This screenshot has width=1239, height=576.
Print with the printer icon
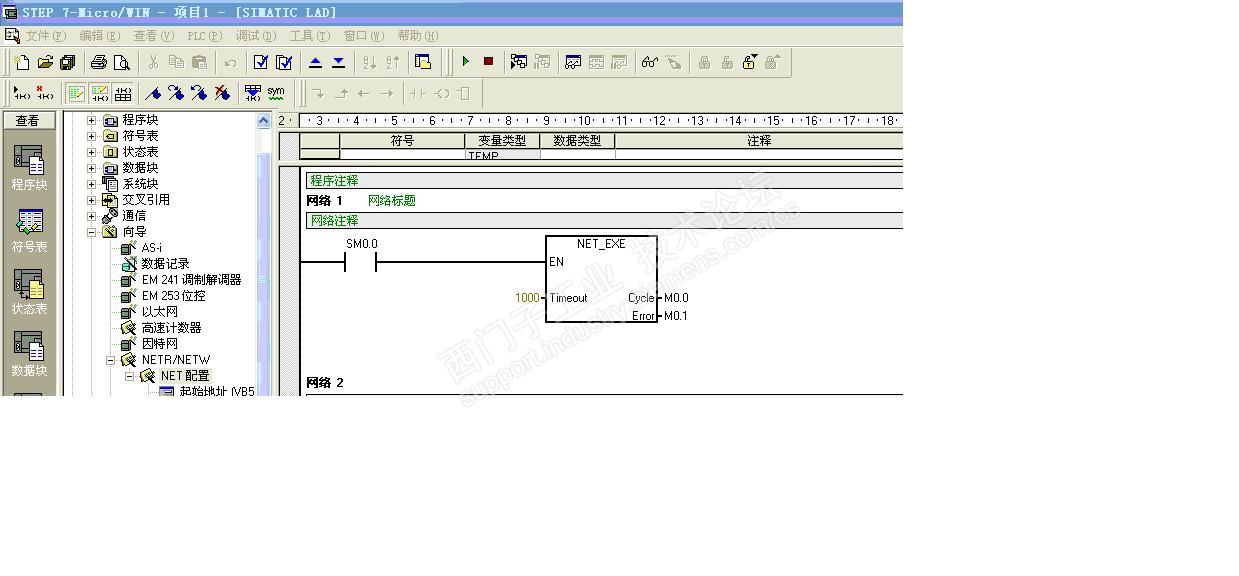point(99,62)
